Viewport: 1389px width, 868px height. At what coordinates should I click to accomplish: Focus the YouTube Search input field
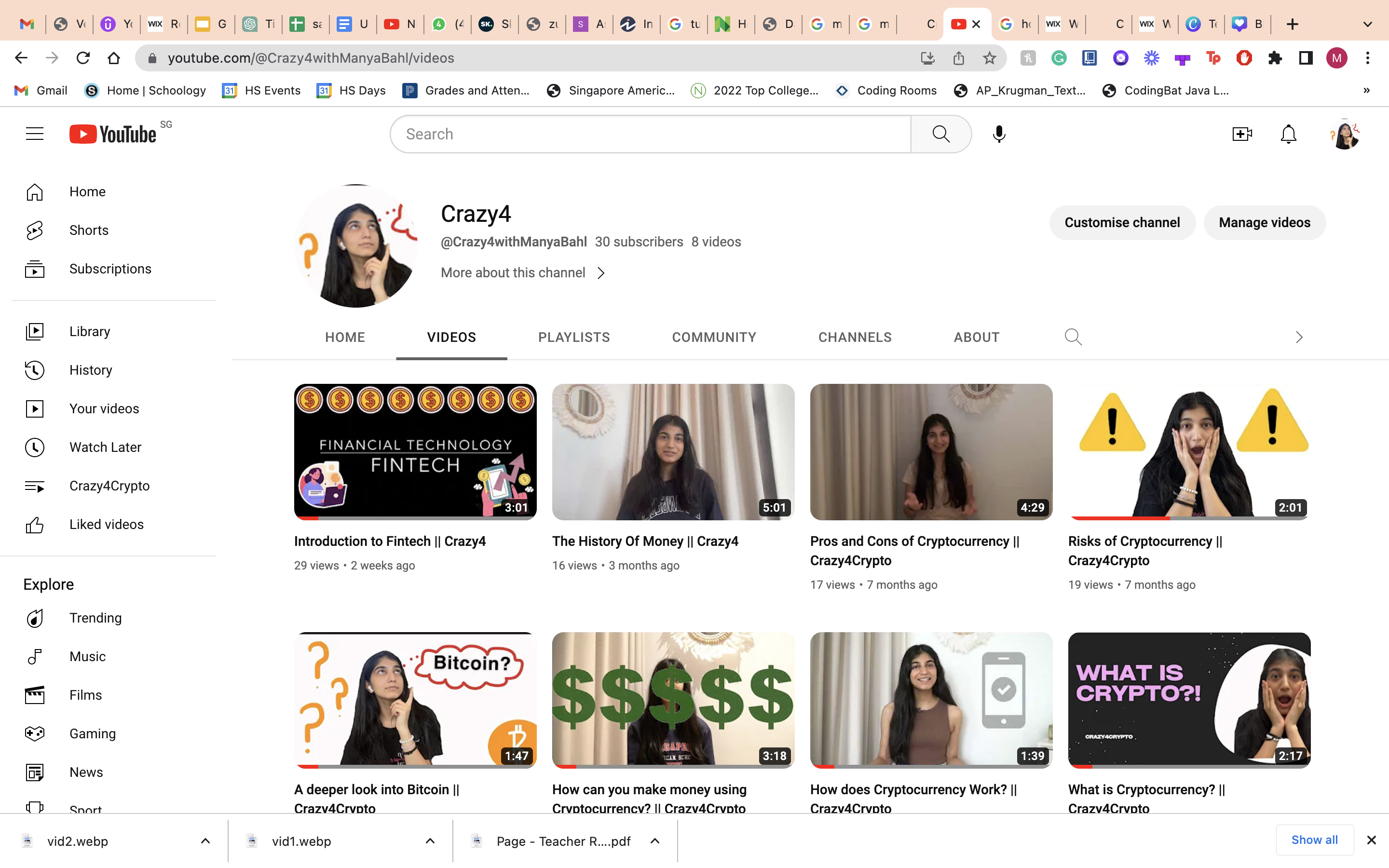651,134
